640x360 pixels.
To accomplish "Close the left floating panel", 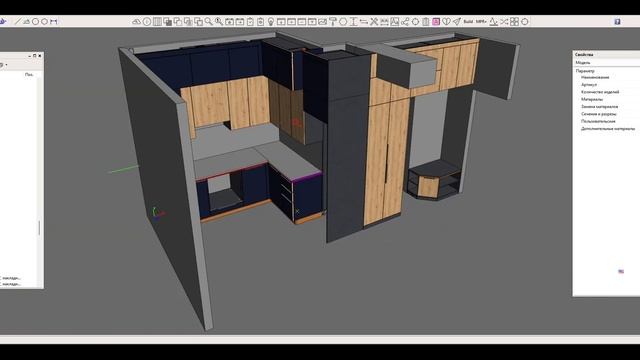I will click(x=40, y=56).
